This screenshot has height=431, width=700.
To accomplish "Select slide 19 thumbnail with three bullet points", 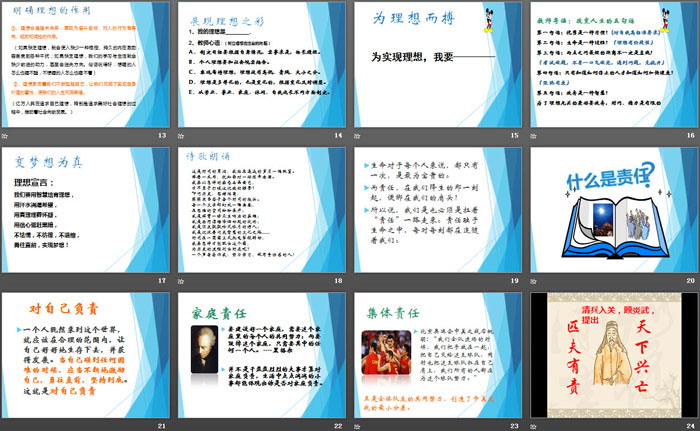I will pos(438,210).
